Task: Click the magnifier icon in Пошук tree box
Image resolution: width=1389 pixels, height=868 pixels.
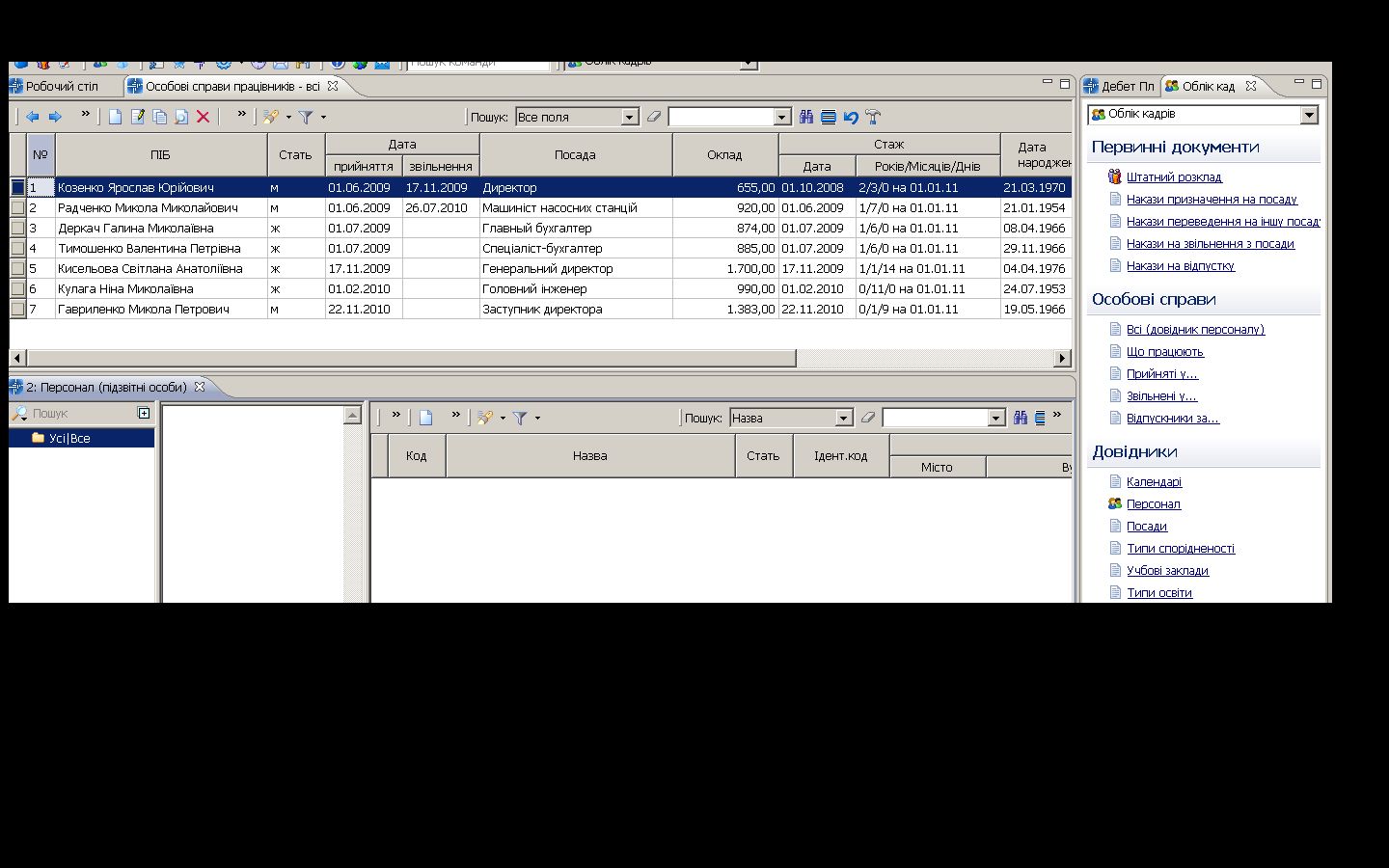Action: click(19, 413)
